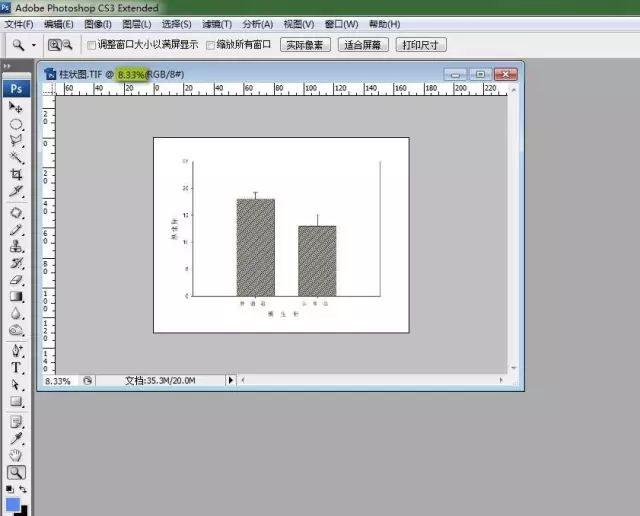Select the Slice tool

tap(16, 191)
